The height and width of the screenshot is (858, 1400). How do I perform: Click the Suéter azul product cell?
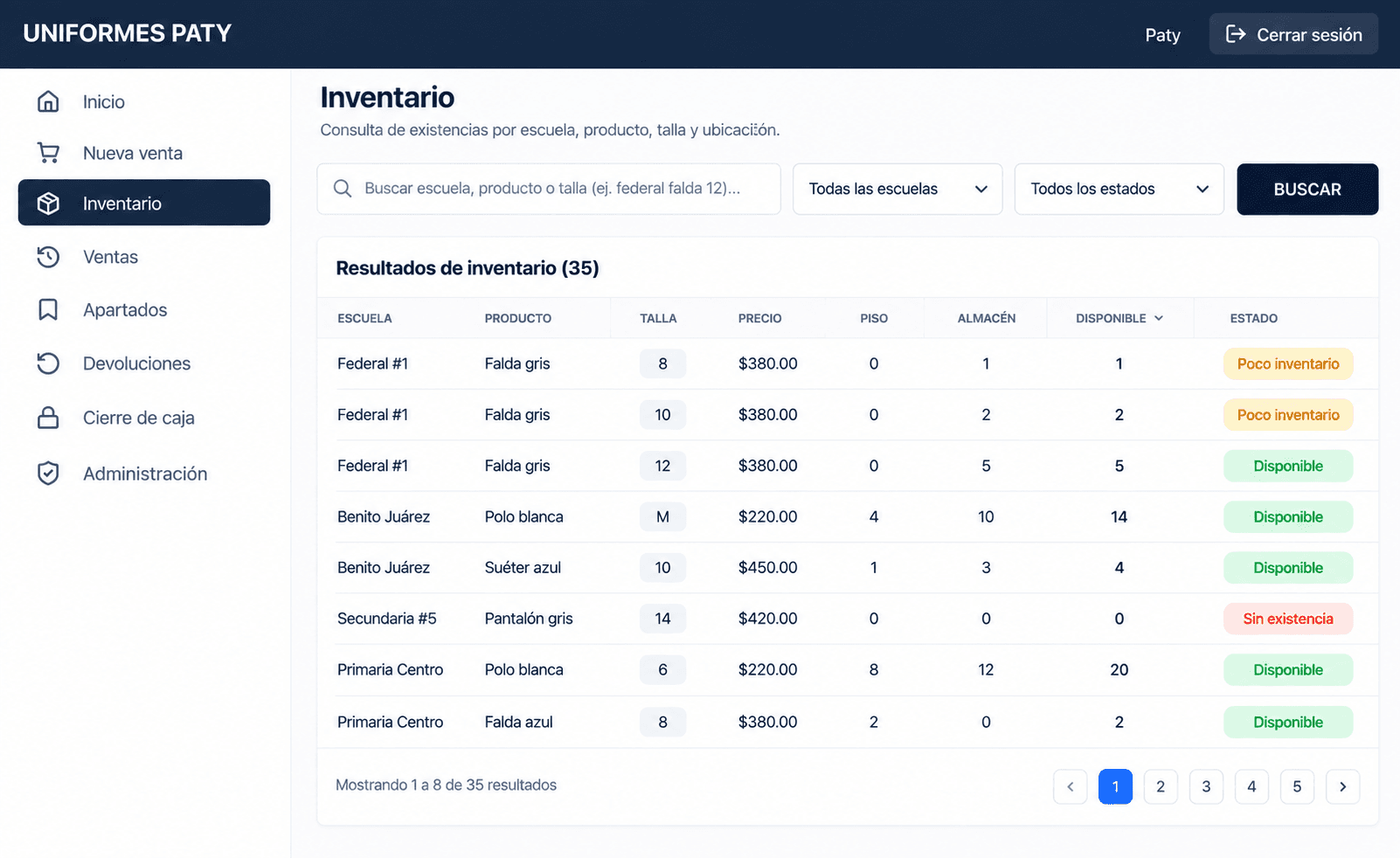click(523, 568)
